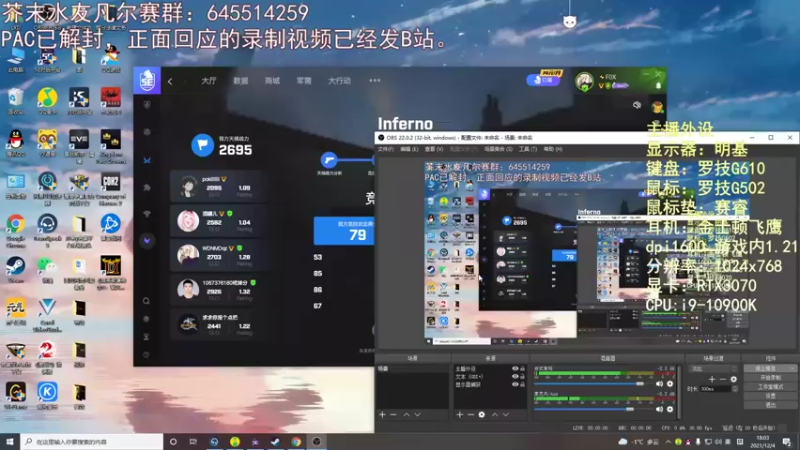Image resolution: width=800 pixels, height=450 pixels.
Task: Lock the 文本 (GDI+) source
Action: coord(522,376)
